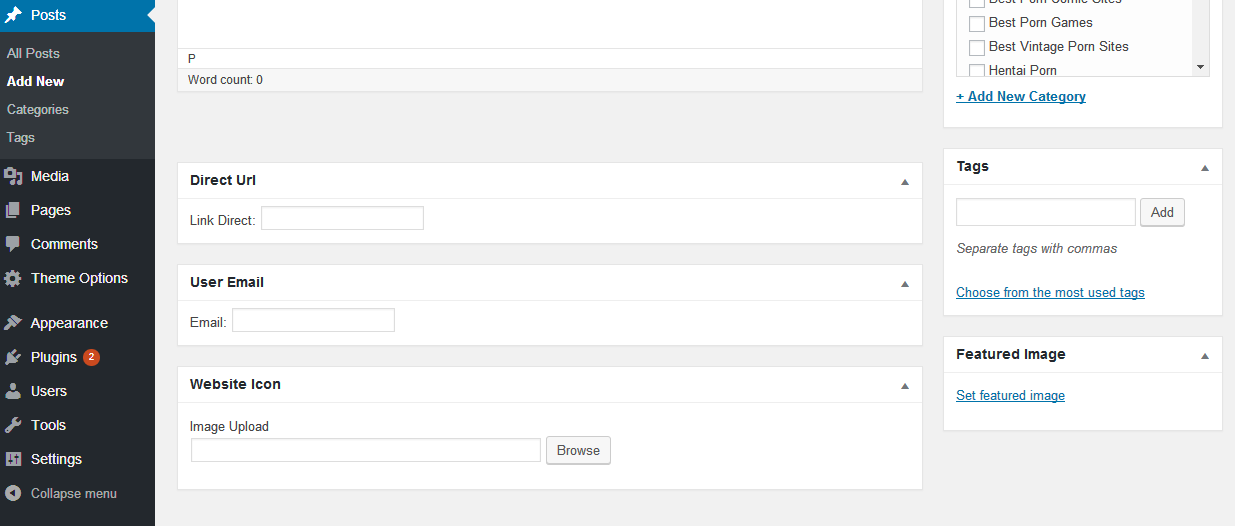This screenshot has width=1235, height=526.
Task: Open Theme Options gear icon
Action: (x=13, y=279)
